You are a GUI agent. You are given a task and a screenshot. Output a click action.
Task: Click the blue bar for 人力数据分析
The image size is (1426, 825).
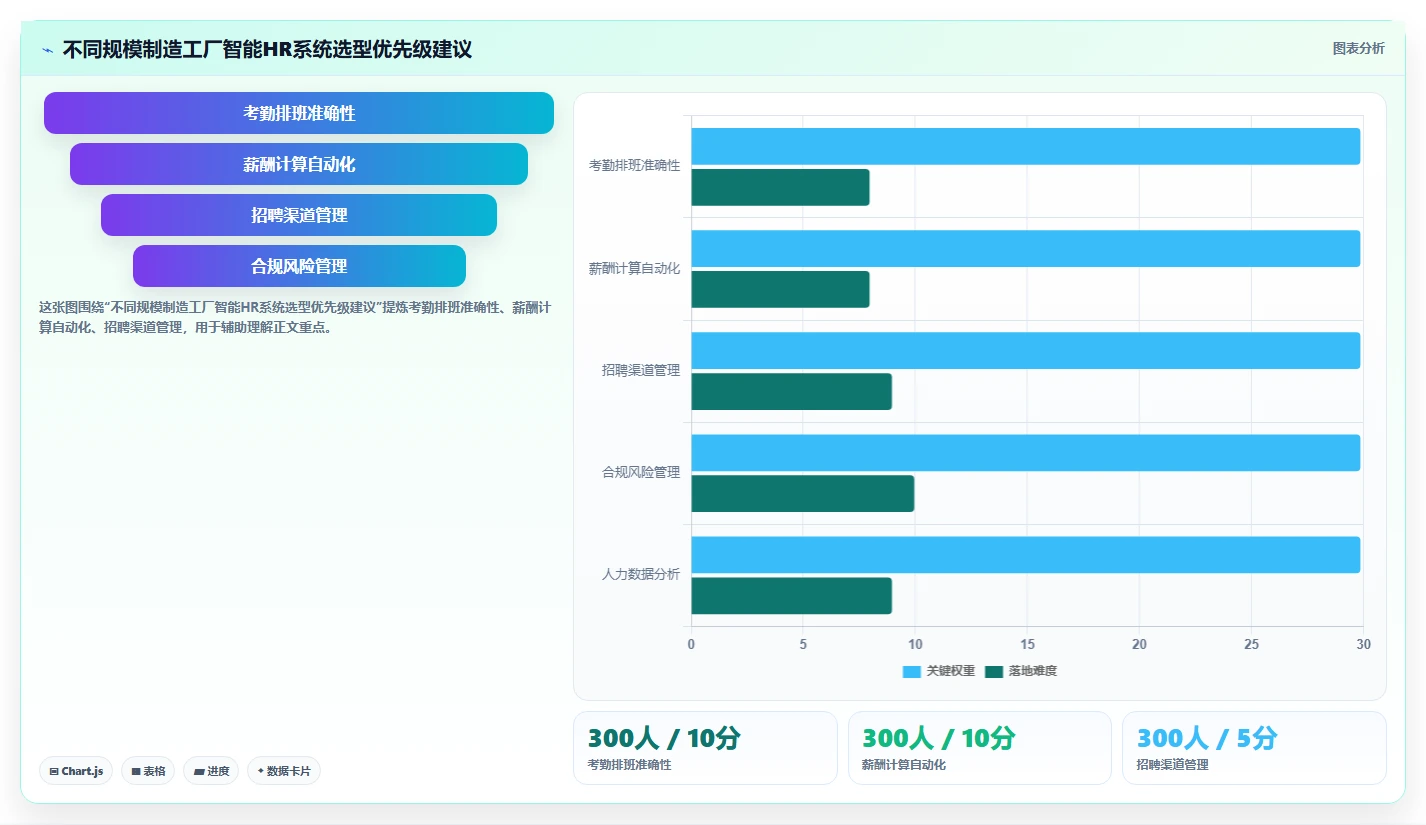pos(1025,554)
